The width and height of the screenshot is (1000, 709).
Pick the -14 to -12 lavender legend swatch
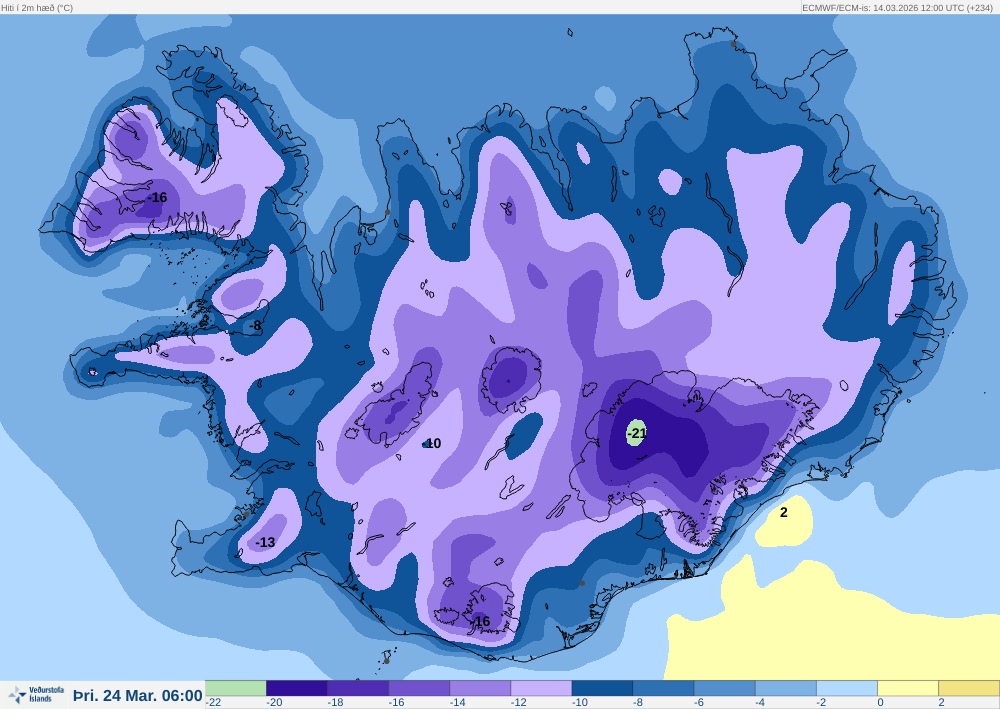[x=480, y=688]
